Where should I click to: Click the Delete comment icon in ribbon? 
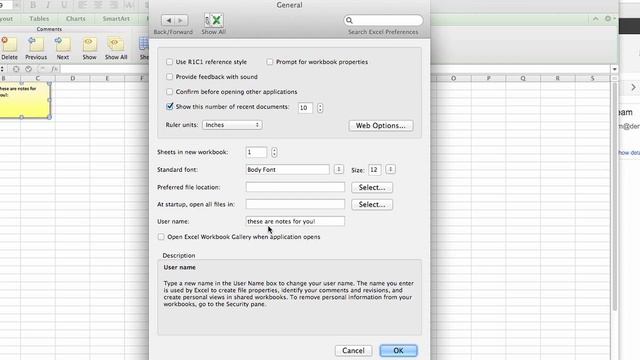click(9, 44)
